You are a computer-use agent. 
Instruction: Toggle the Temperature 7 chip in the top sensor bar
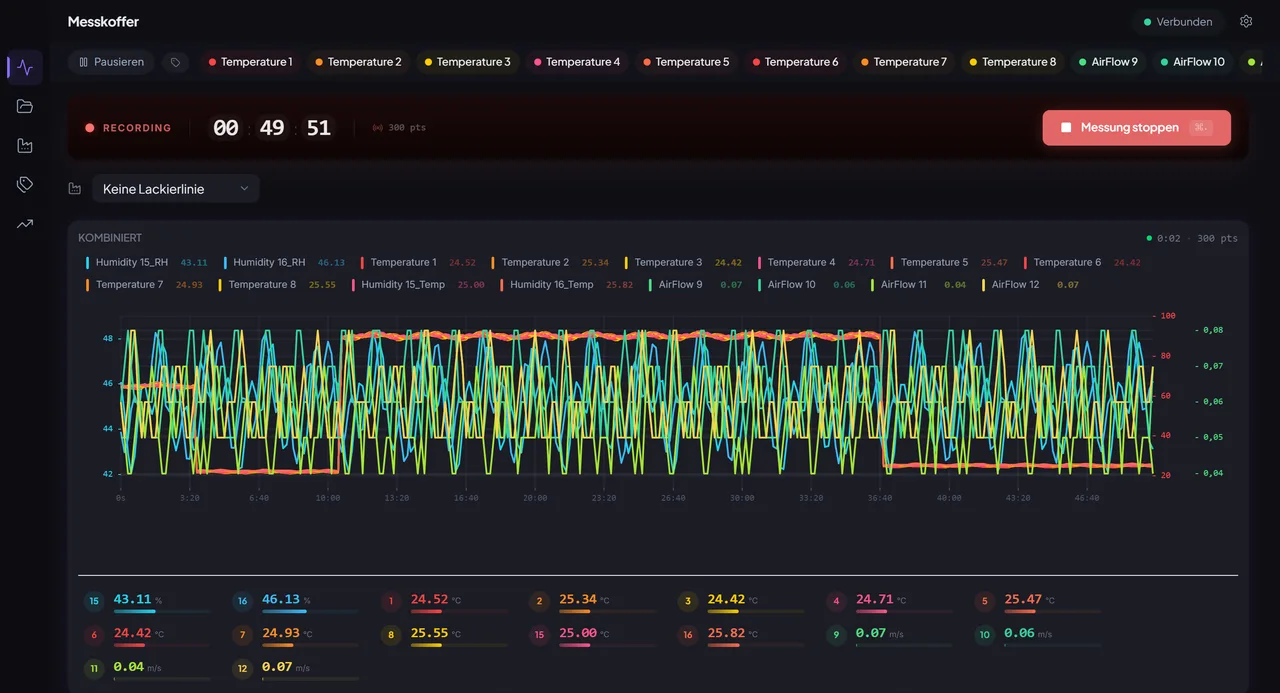[x=903, y=62]
